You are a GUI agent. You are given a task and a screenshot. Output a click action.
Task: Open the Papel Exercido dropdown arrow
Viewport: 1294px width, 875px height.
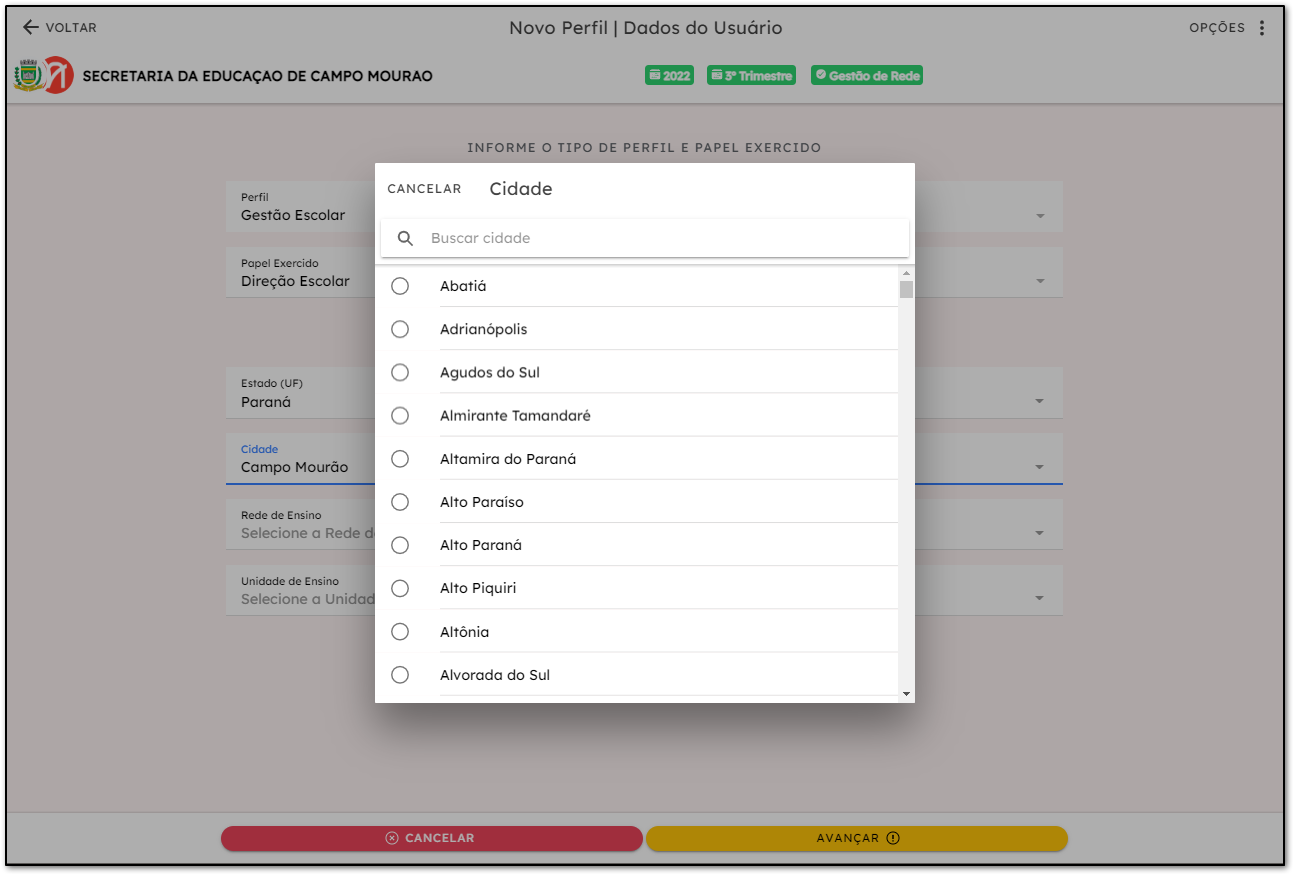1040,281
